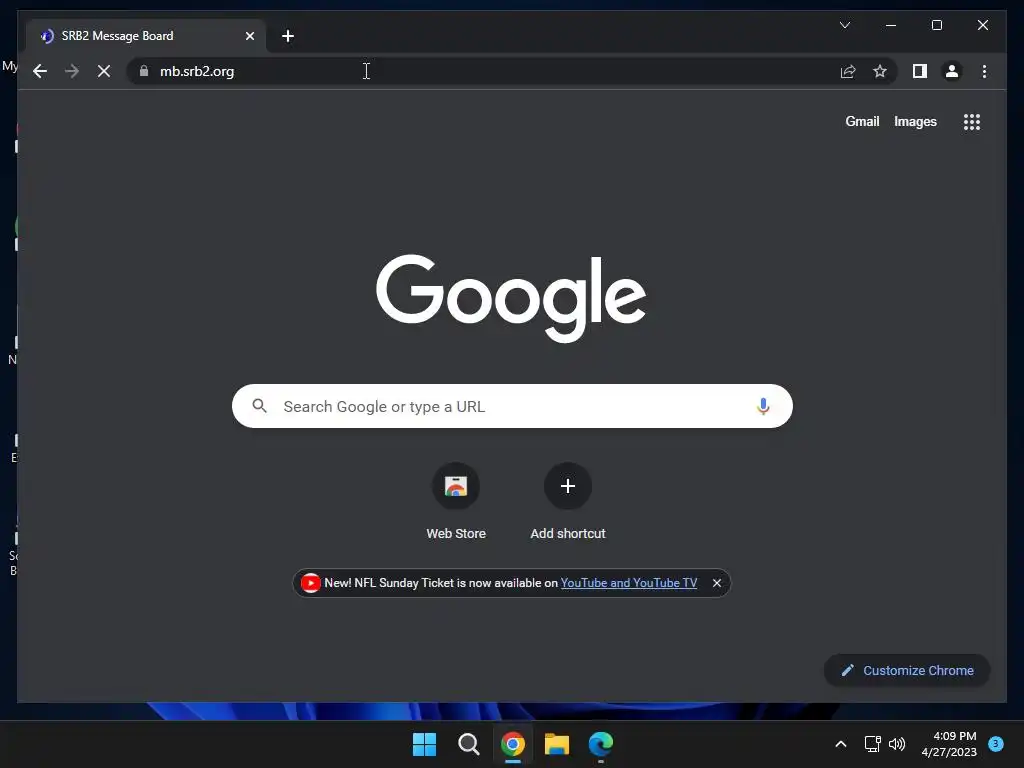Open Windows taskbar search
Viewport: 1024px width, 768px height.
[468, 744]
